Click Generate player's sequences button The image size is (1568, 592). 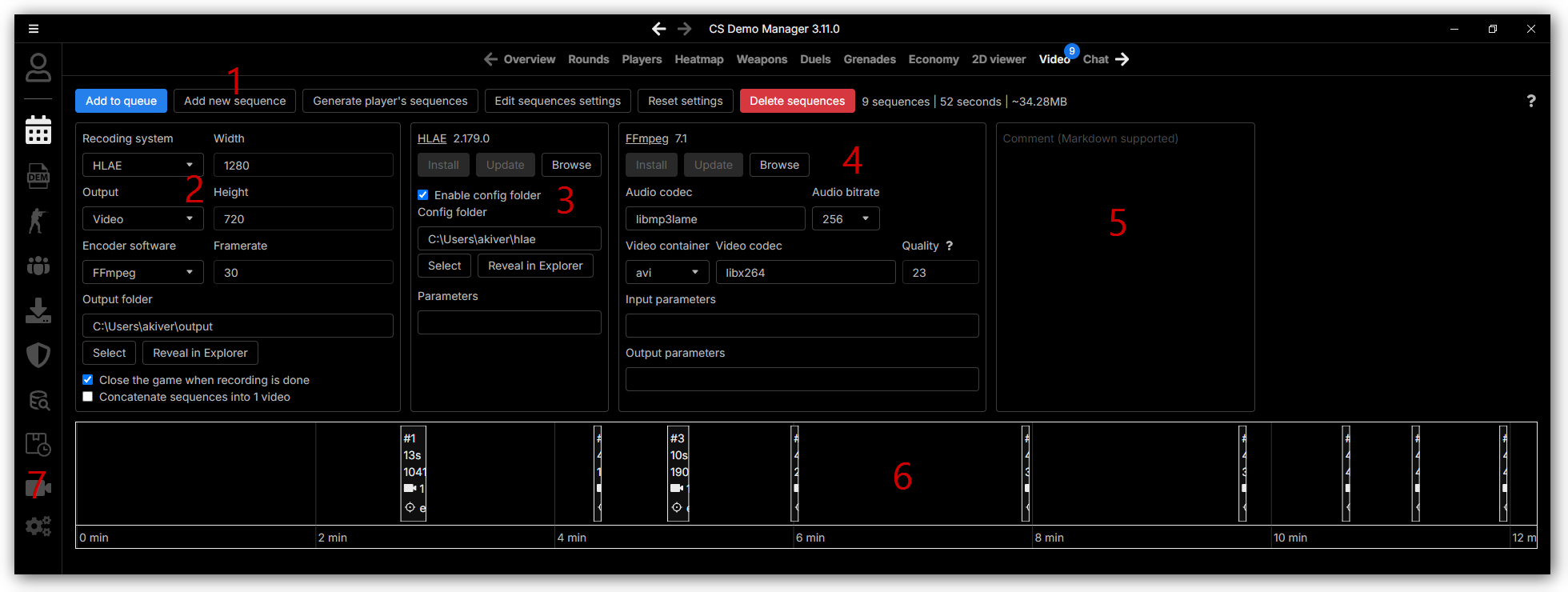pyautogui.click(x=390, y=101)
